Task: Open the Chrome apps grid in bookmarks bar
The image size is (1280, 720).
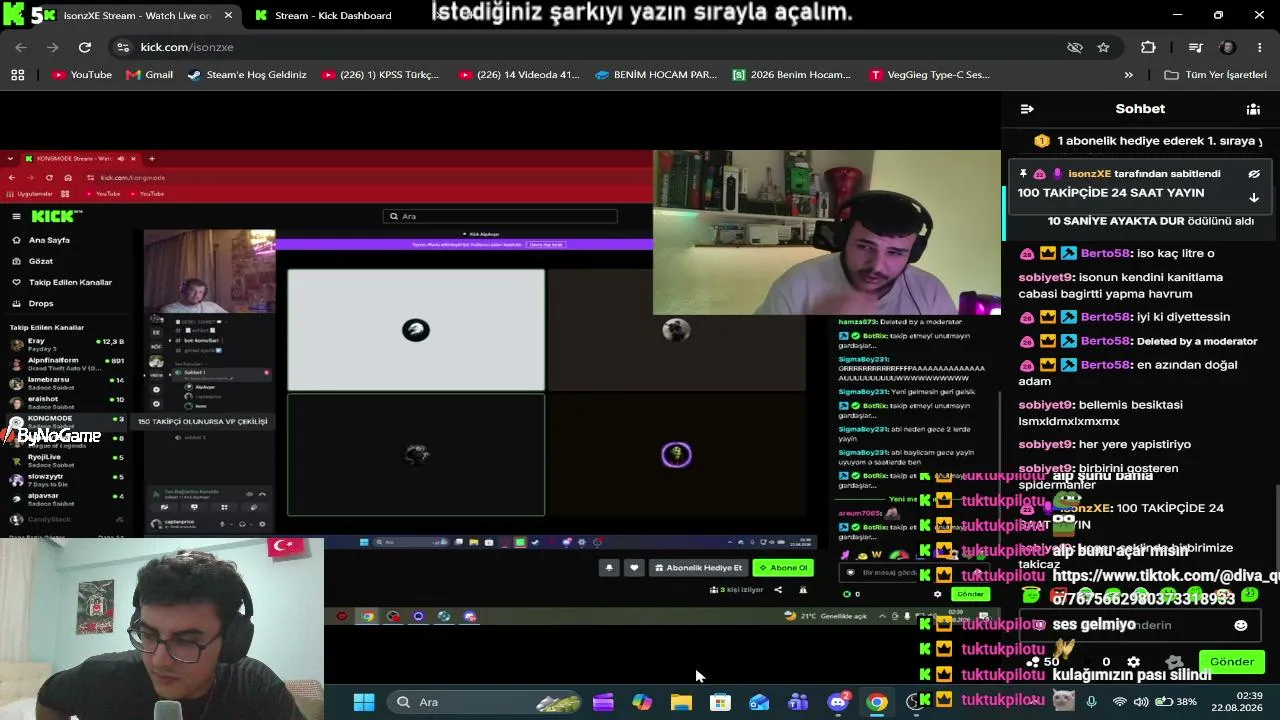Action: coord(17,75)
